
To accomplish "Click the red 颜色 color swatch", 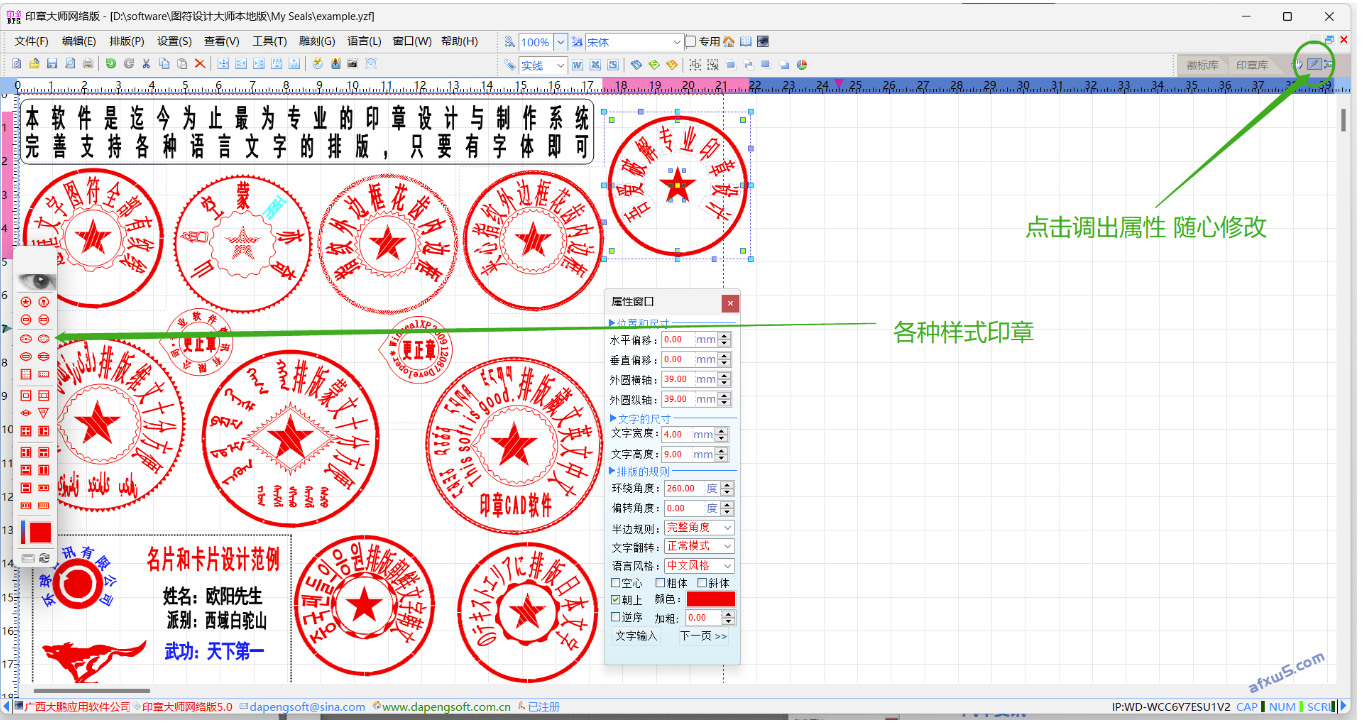I will [710, 600].
